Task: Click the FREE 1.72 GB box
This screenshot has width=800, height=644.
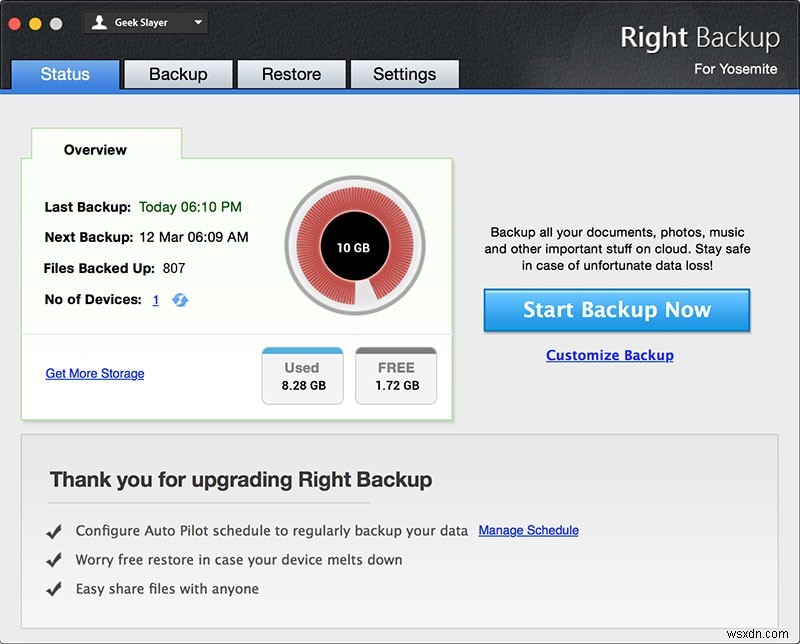Action: point(396,376)
